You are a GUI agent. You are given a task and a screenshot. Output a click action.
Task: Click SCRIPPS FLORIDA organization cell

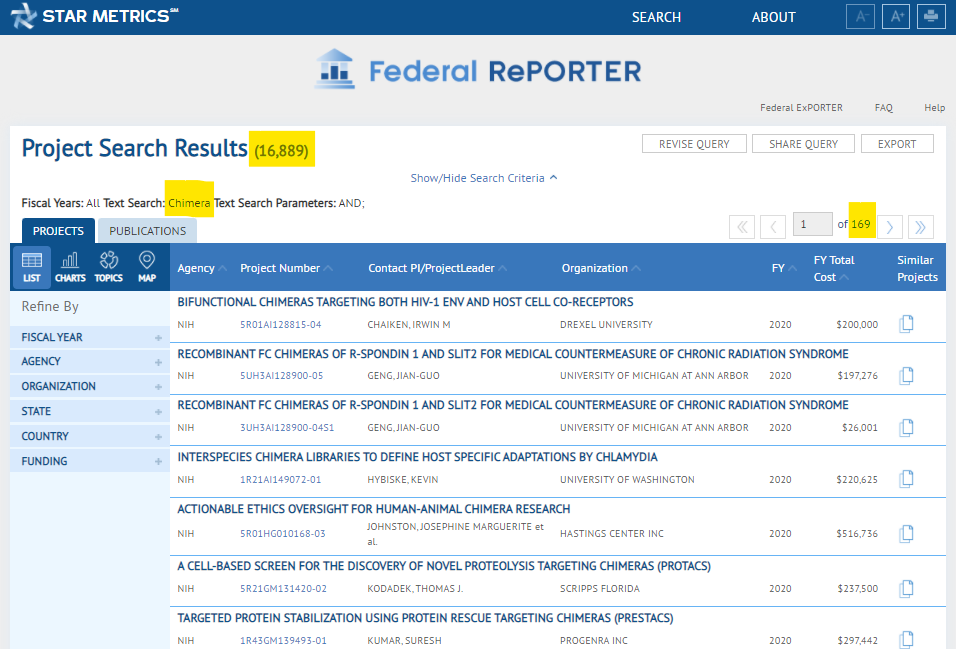pos(600,589)
